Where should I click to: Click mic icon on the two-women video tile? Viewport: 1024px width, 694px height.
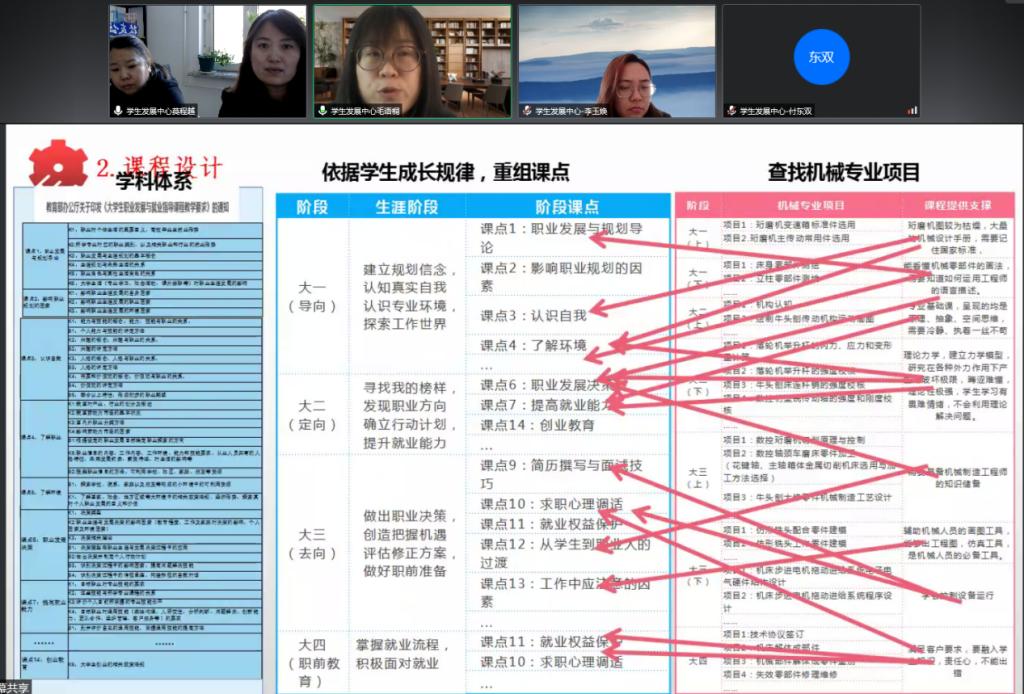coord(118,111)
